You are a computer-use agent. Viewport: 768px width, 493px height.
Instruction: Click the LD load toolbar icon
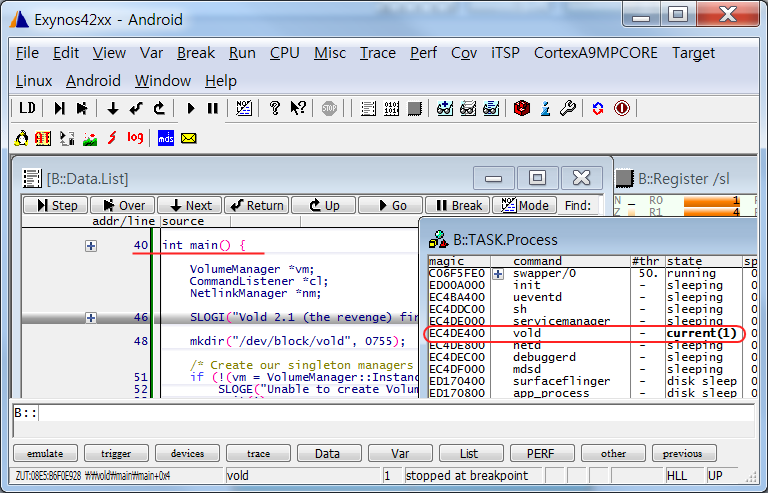[x=27, y=108]
